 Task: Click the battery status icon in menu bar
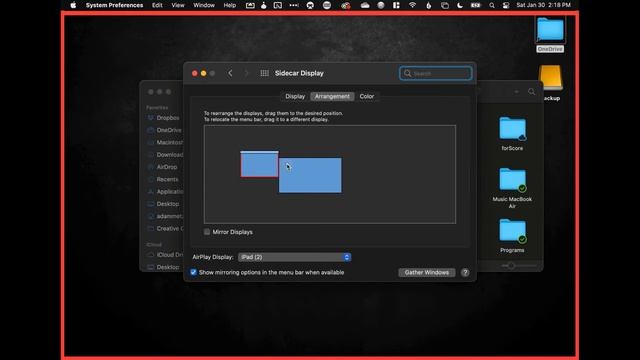click(476, 5)
